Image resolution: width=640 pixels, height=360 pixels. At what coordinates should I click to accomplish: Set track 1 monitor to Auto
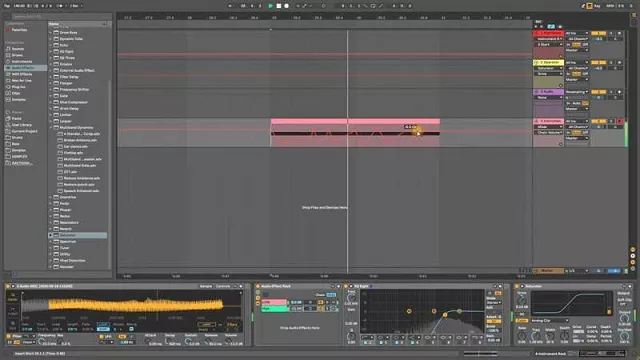click(576, 44)
